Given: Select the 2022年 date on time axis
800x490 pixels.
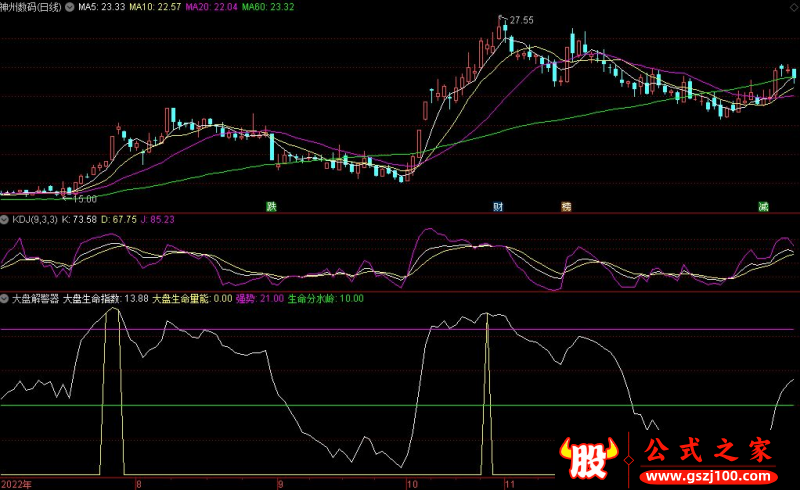Looking at the screenshot, I should (x=15, y=483).
